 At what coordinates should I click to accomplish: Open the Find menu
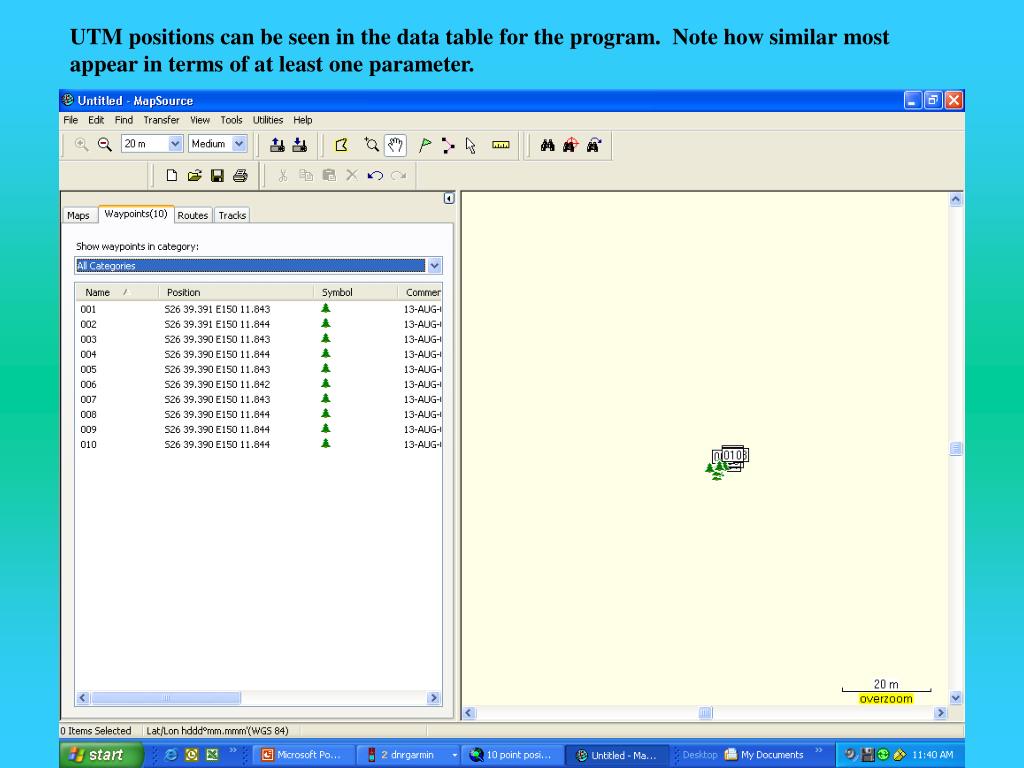[x=123, y=120]
